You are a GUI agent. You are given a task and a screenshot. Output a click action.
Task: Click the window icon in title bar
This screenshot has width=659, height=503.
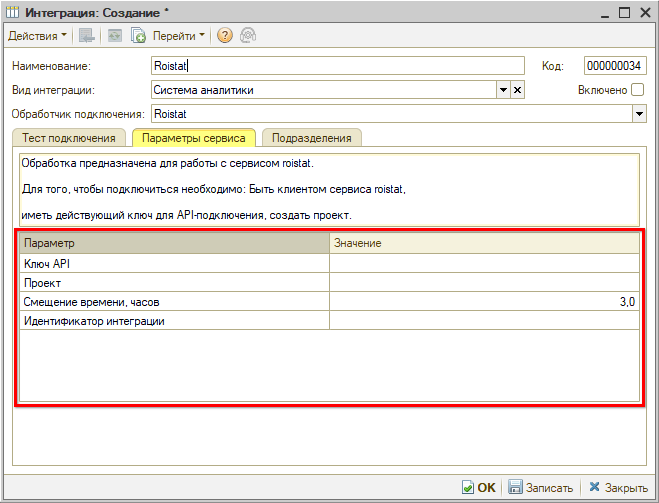tap(13, 13)
